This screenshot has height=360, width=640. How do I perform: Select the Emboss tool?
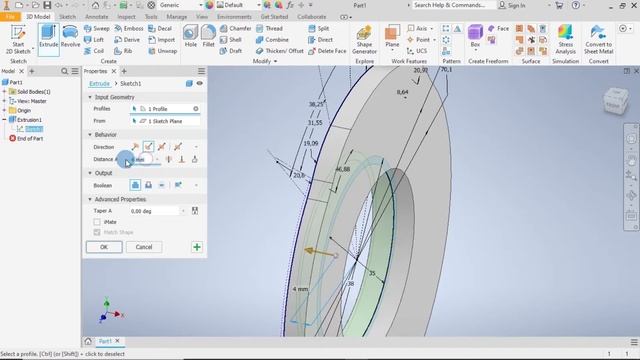pos(129,29)
